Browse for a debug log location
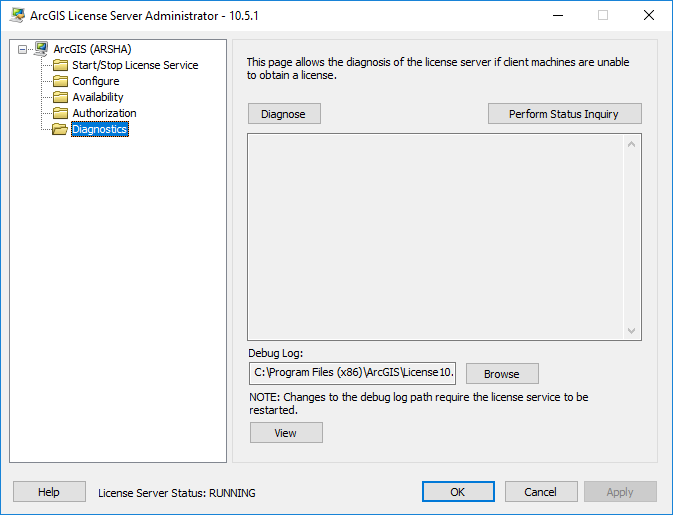673x515 pixels. [502, 374]
